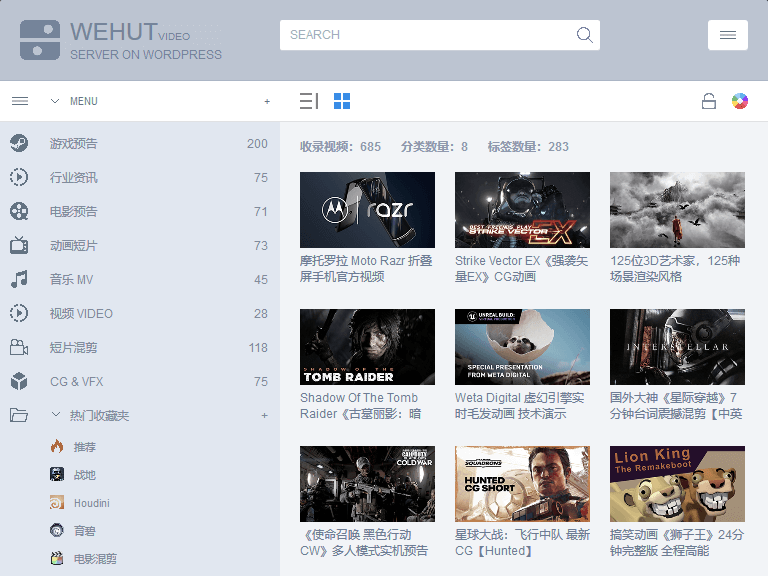Click the Battlefield icon beside 战地

click(x=57, y=475)
